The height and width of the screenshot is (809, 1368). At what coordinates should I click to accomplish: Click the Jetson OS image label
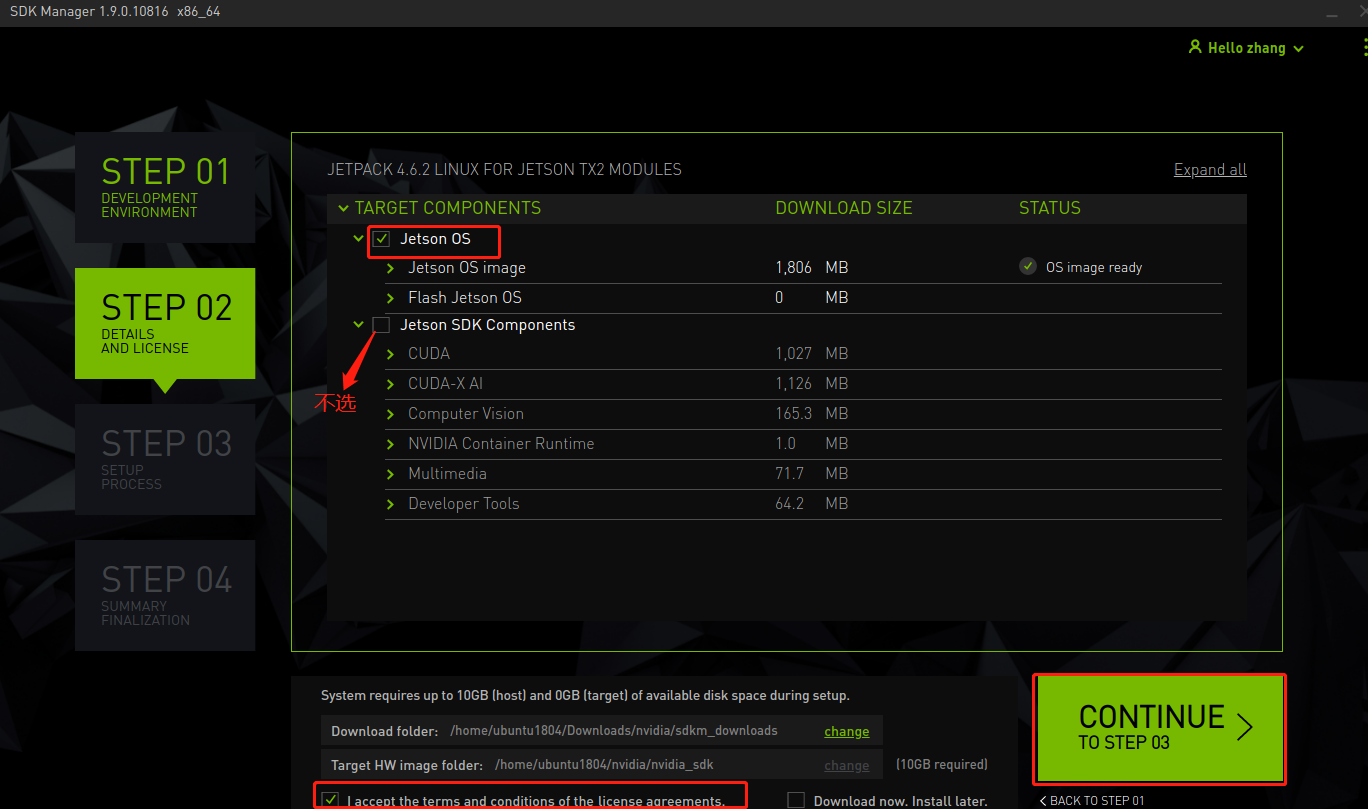click(x=467, y=268)
